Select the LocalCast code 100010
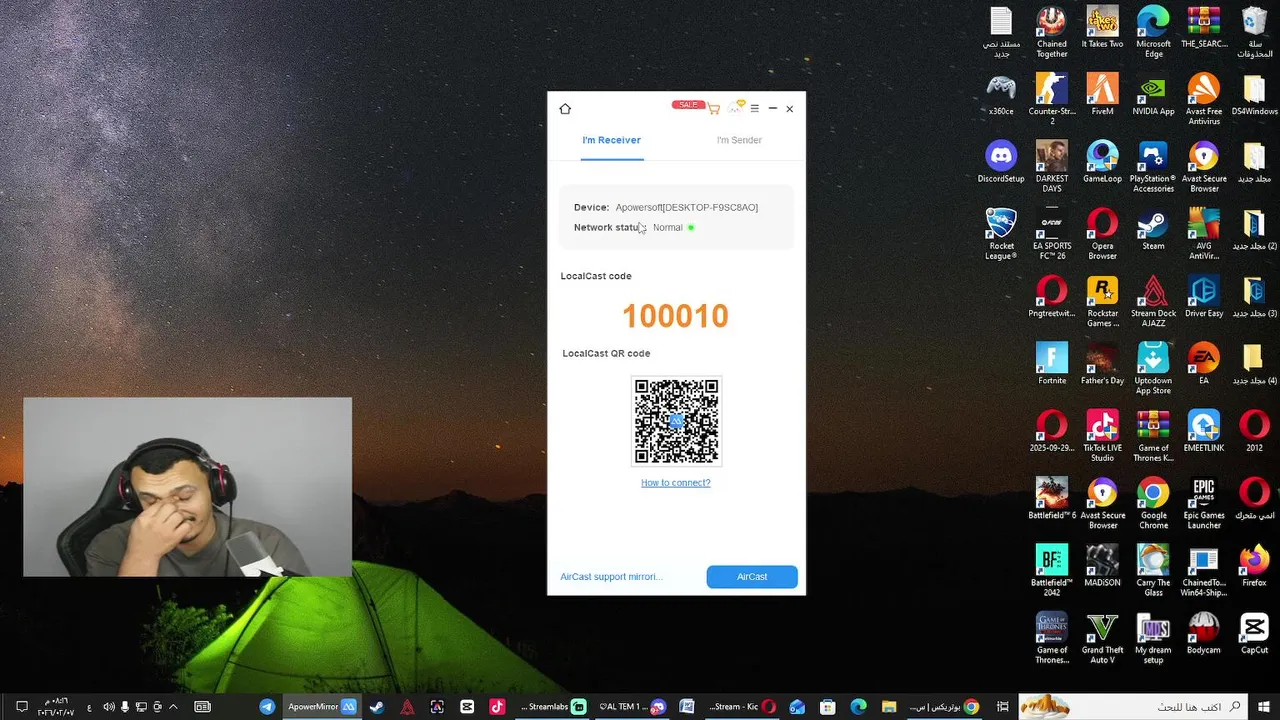Screen dimensions: 1280x720 point(675,316)
